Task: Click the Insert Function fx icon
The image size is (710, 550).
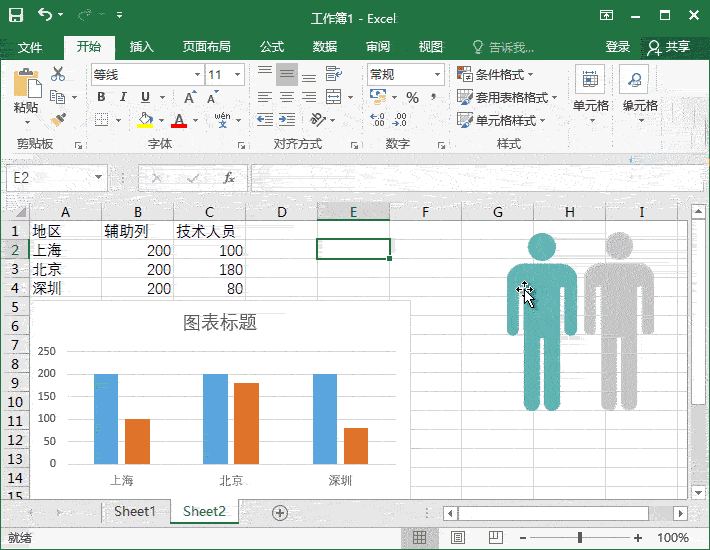Action: pyautogui.click(x=229, y=178)
